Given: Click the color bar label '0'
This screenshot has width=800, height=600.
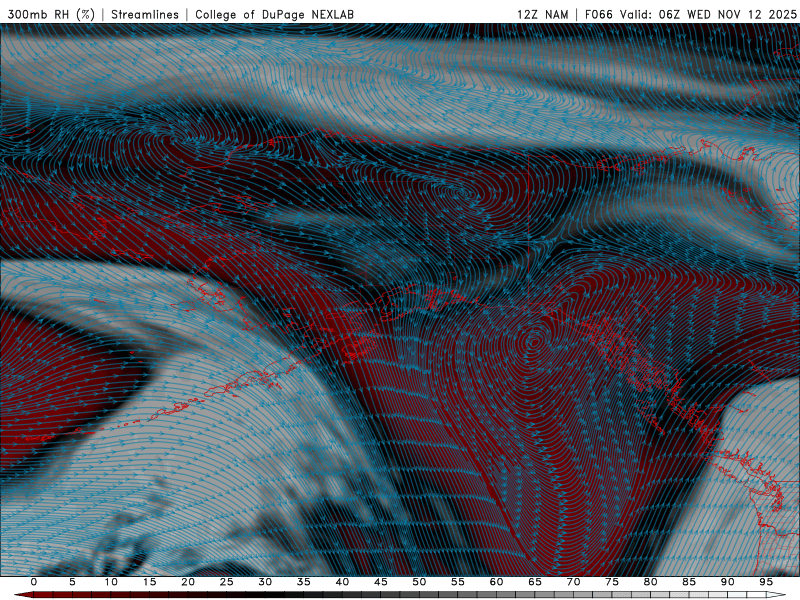Looking at the screenshot, I should (x=34, y=582).
